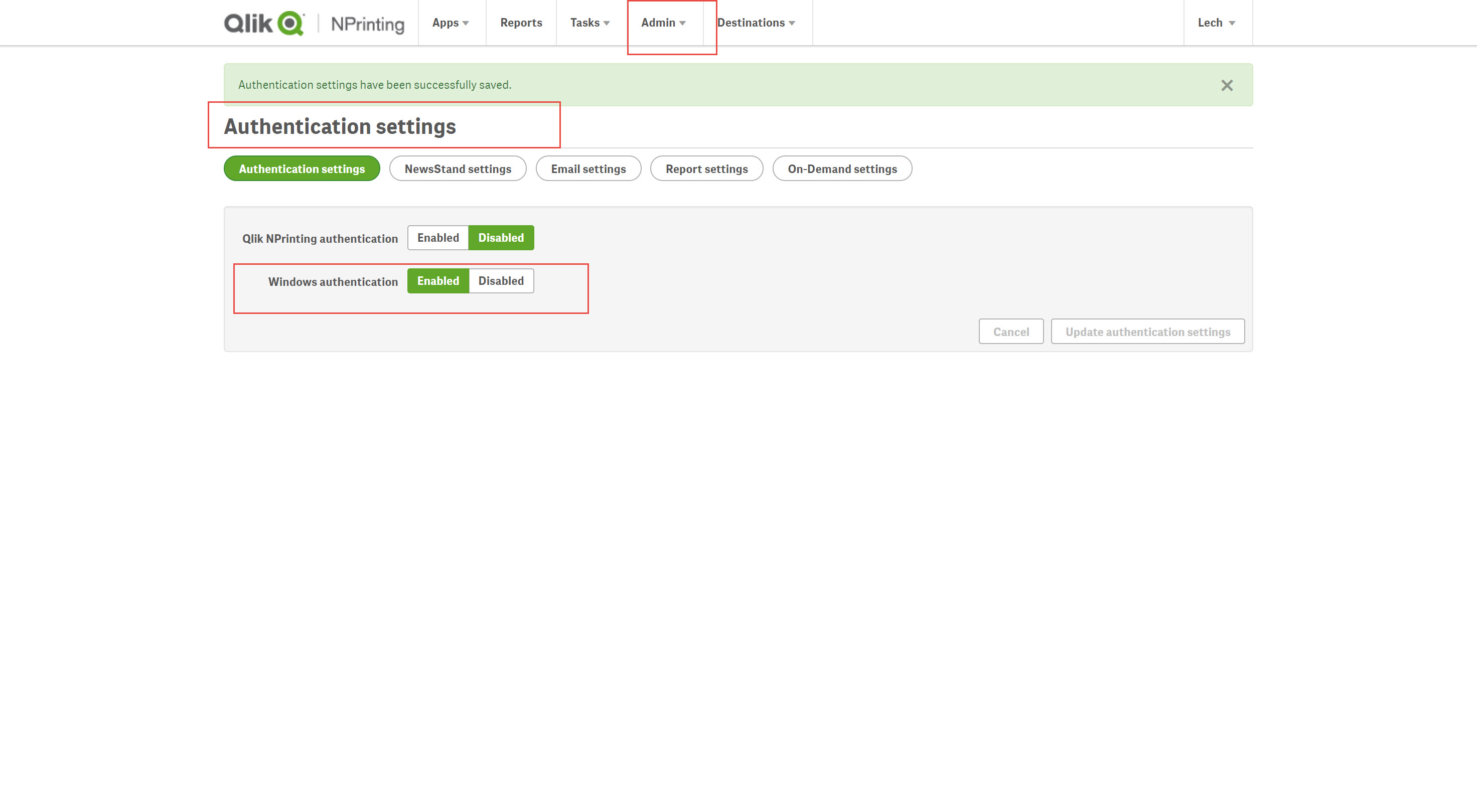Dismiss the success notification banner

(x=1227, y=85)
